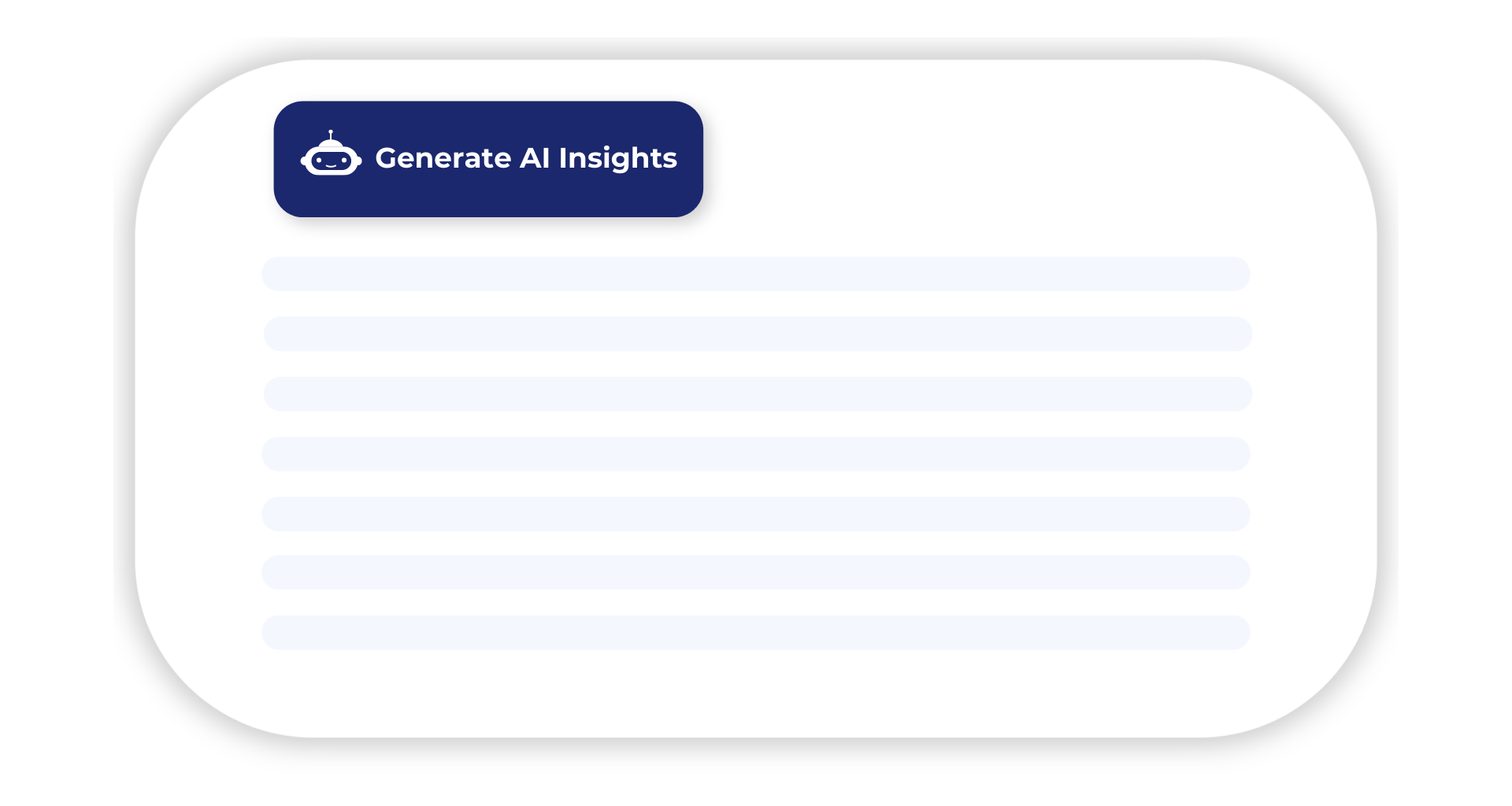
Task: Select the last placeholder text line
Action: click(x=756, y=633)
